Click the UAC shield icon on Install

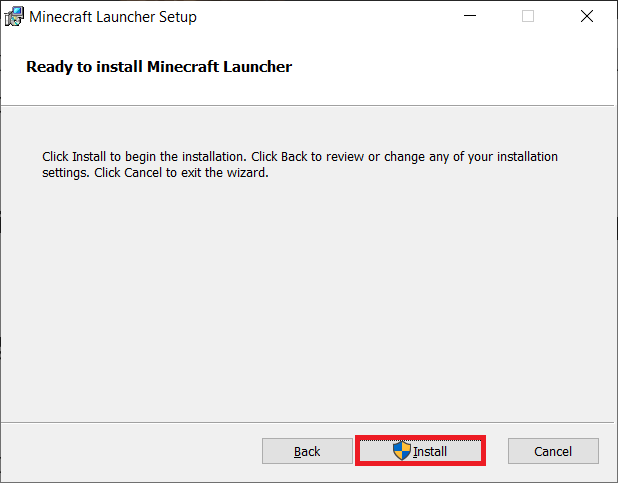click(x=402, y=451)
